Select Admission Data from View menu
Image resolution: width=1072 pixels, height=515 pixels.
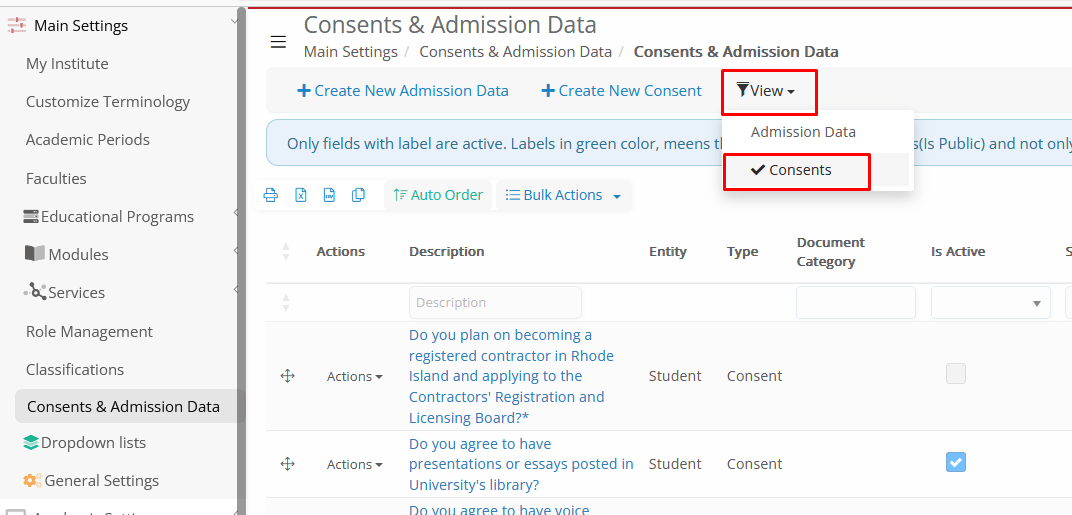[803, 132]
